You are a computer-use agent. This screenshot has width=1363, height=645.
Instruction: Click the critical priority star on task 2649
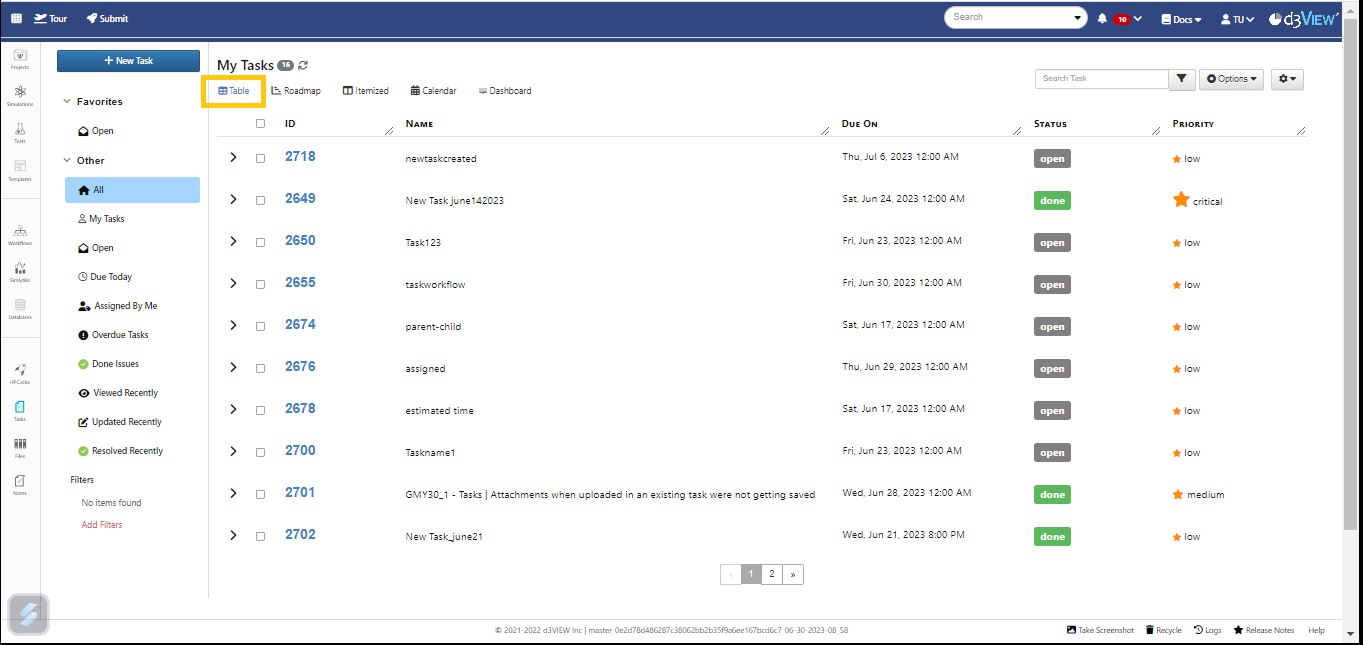pos(1181,200)
